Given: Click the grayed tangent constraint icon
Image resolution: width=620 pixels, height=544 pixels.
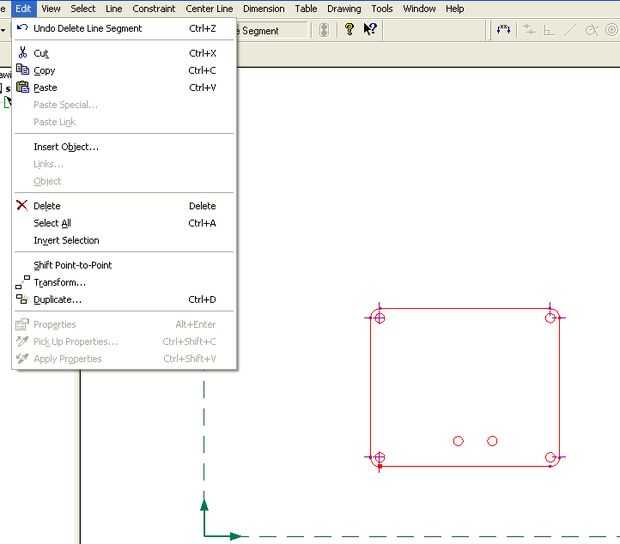Looking at the screenshot, I should (591, 30).
